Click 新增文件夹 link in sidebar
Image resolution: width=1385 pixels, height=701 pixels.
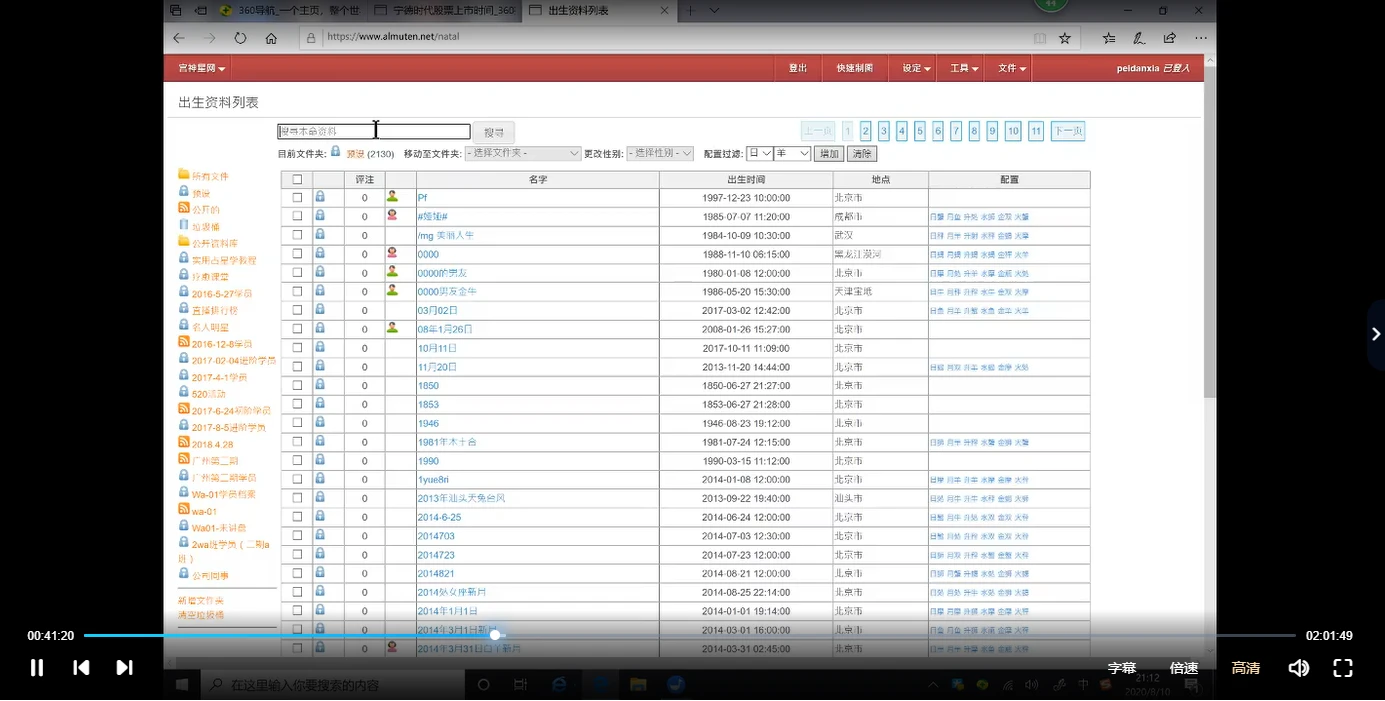tap(201, 601)
